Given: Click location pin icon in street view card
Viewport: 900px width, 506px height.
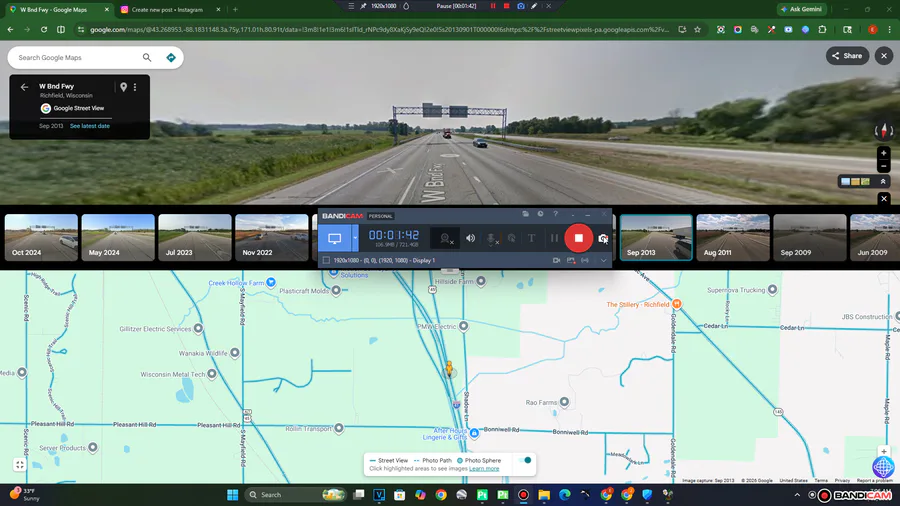Looking at the screenshot, I should [123, 87].
